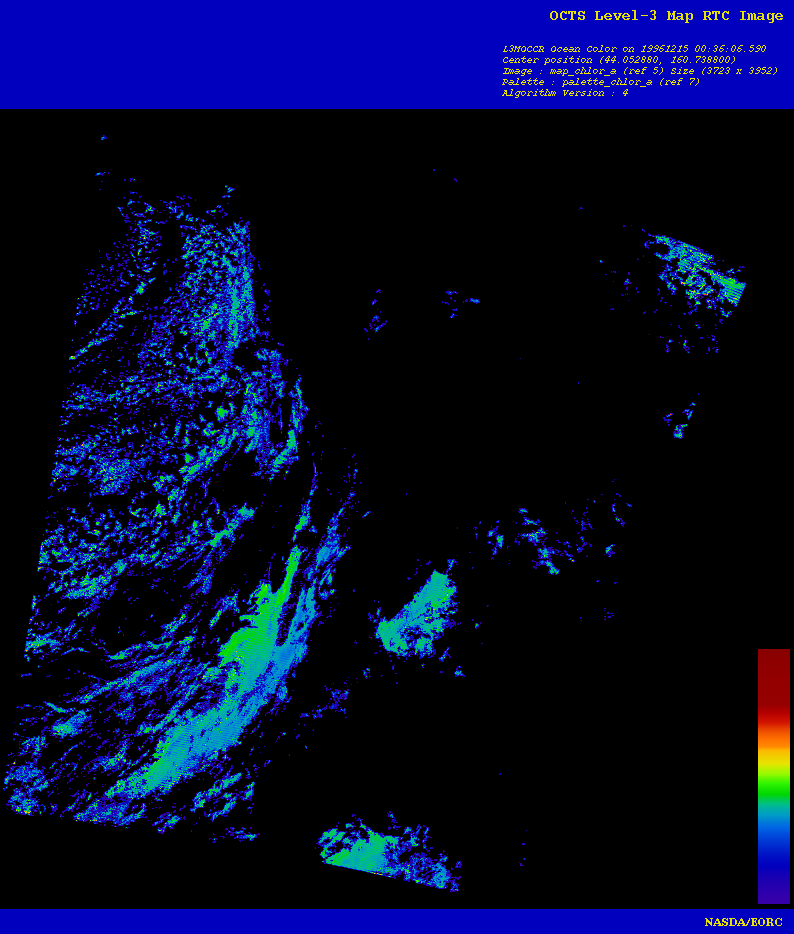Click the NASDA/EORC credit label
Viewport: 794px width, 934px height.
click(x=743, y=922)
